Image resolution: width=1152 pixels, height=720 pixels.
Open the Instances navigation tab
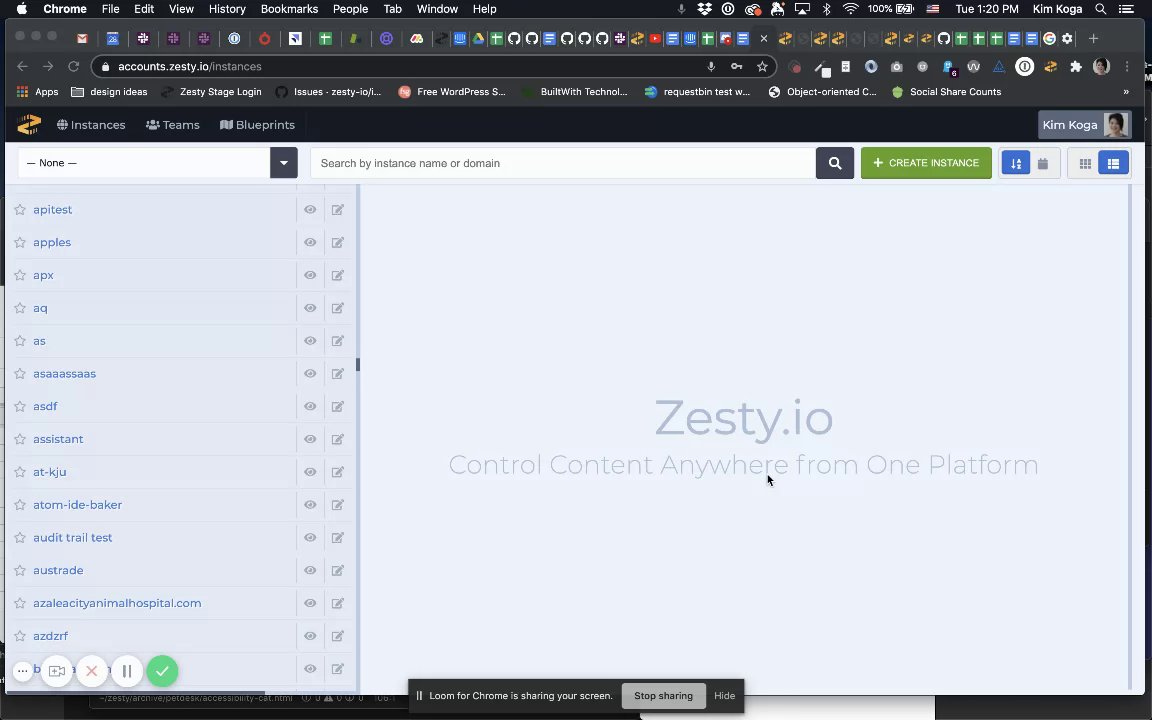click(x=91, y=125)
